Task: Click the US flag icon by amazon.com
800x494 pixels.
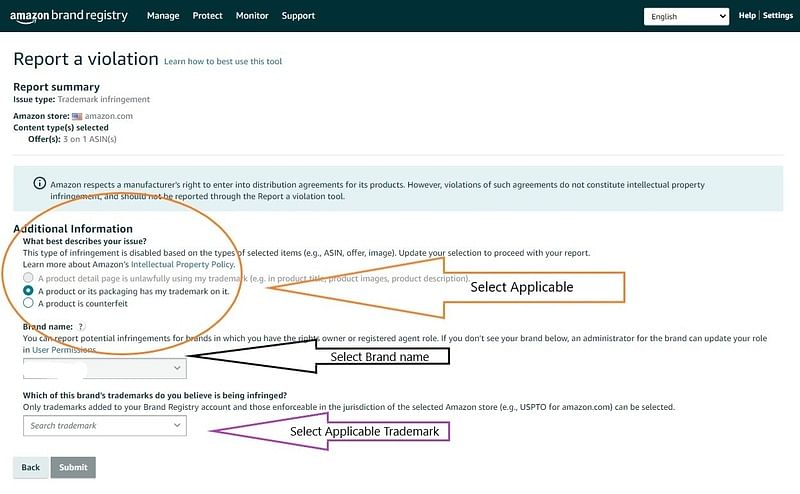Action: [77, 116]
